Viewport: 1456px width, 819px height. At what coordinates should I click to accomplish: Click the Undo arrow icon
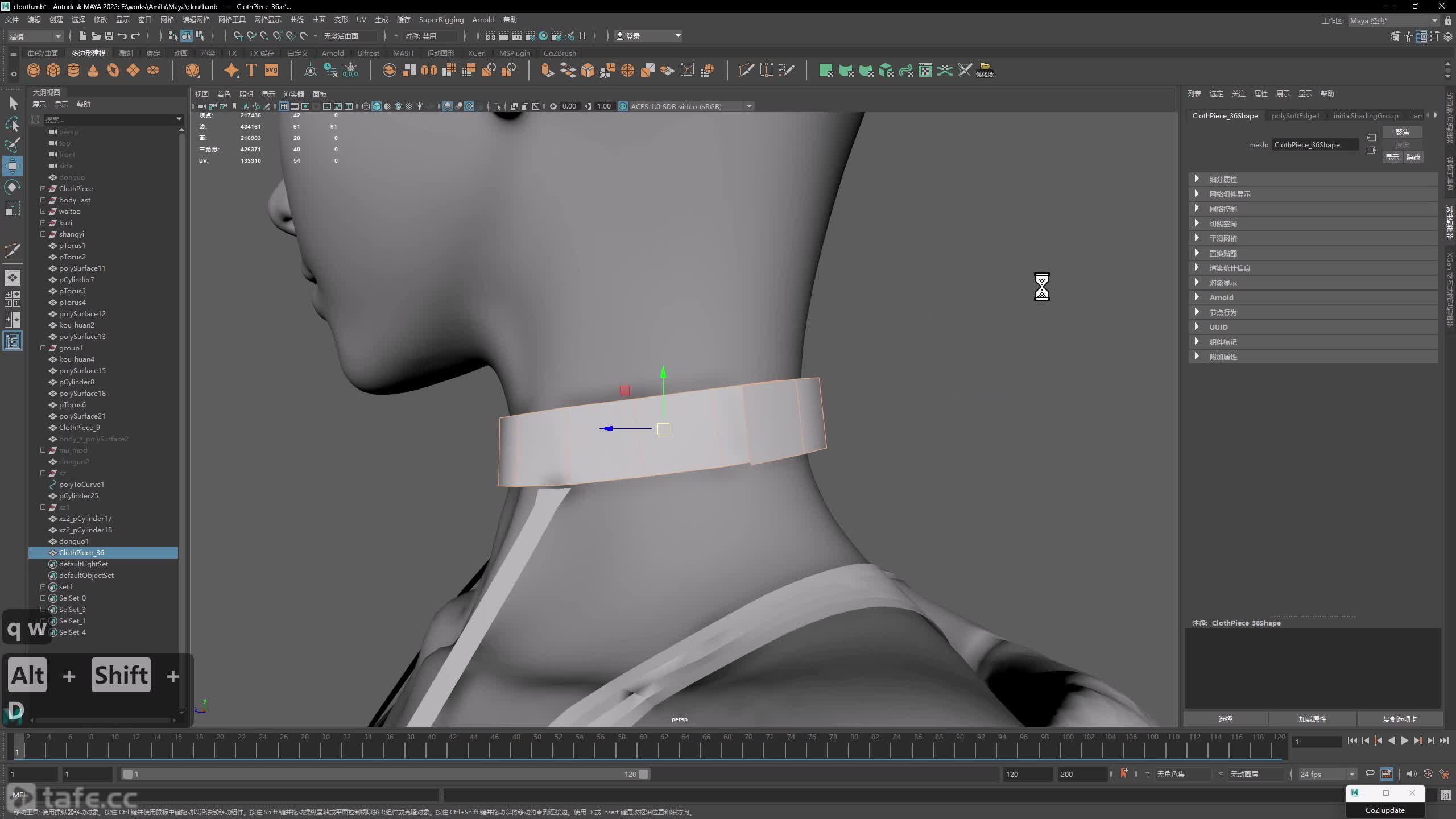click(x=122, y=36)
